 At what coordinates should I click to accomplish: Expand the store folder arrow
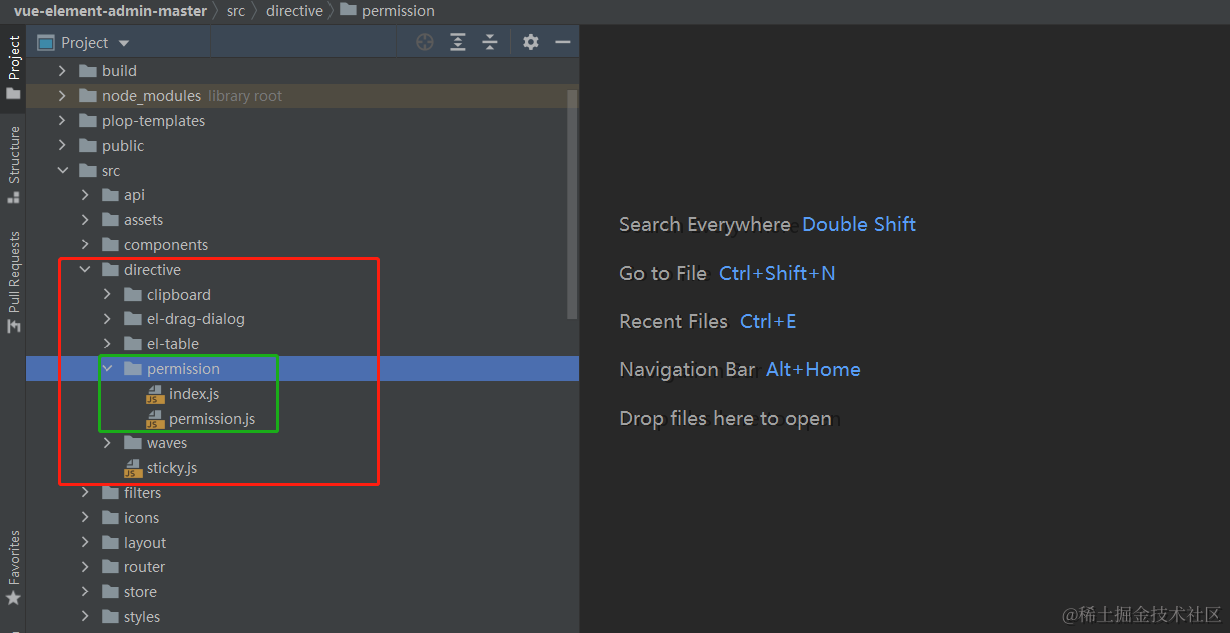[85, 592]
